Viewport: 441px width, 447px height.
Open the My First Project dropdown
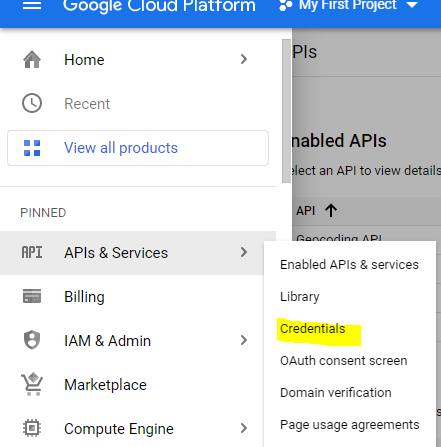[x=348, y=5]
